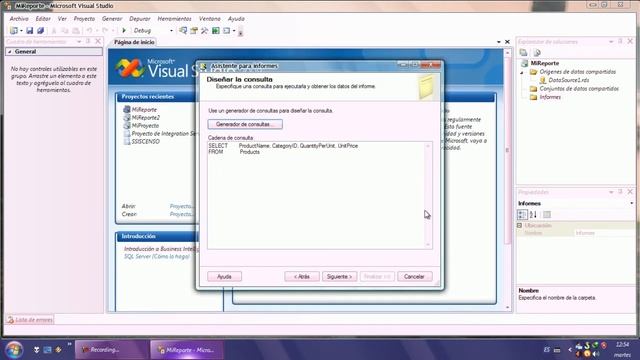Open the Herramientas menu
This screenshot has width=640, height=360.
point(174,19)
